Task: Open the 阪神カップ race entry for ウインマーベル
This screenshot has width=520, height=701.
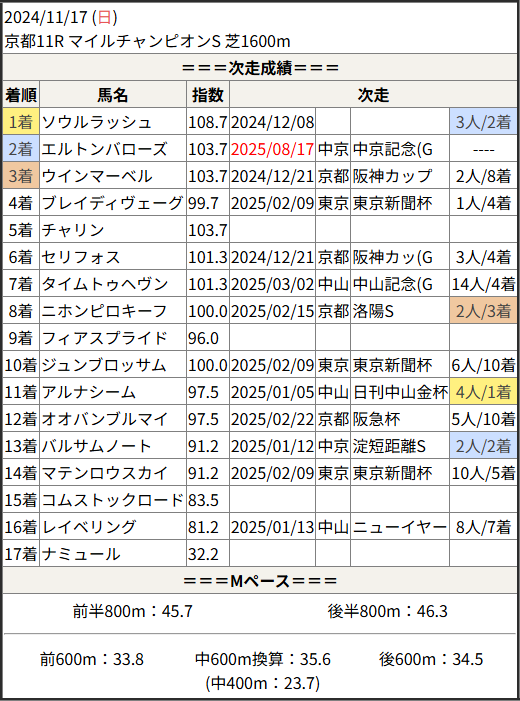Action: click(x=392, y=176)
